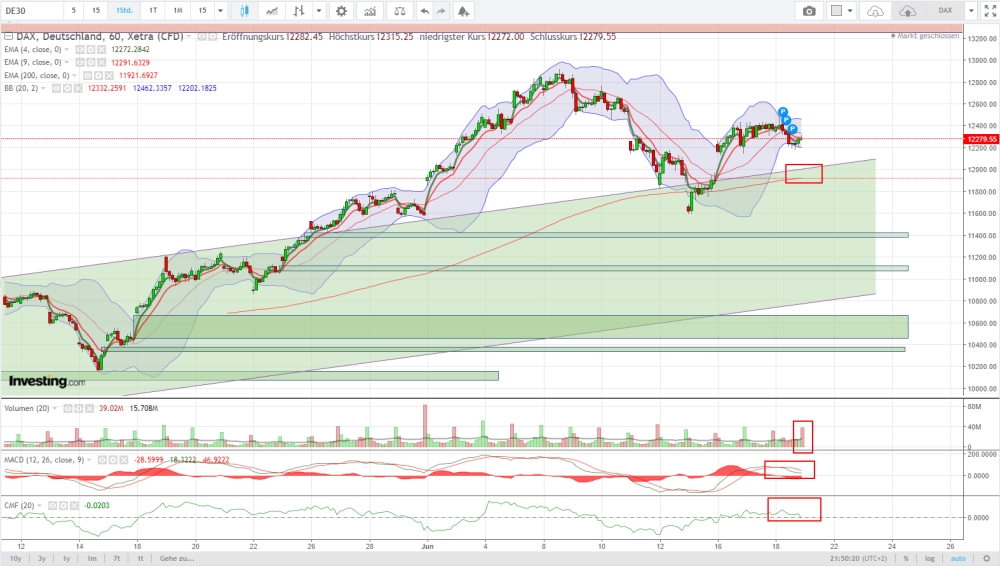
Task: Take a chart snapshot with camera icon
Action: coord(809,11)
